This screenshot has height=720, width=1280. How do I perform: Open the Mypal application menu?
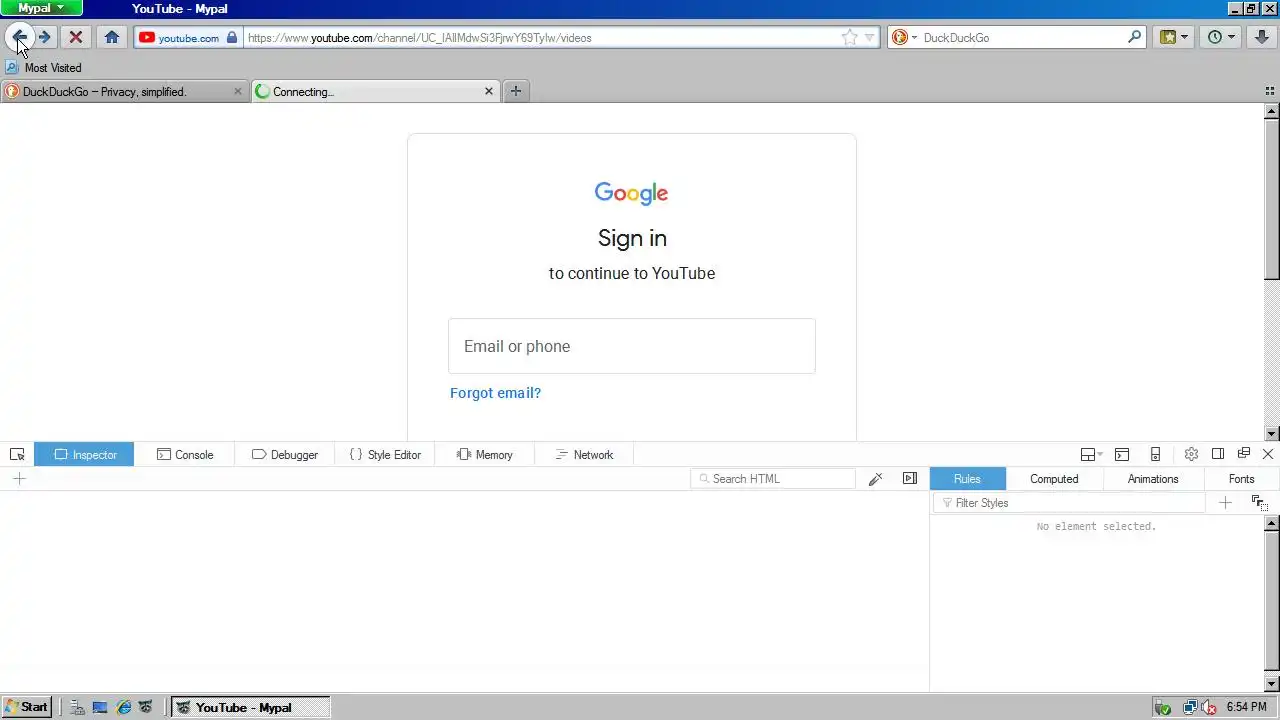[41, 8]
